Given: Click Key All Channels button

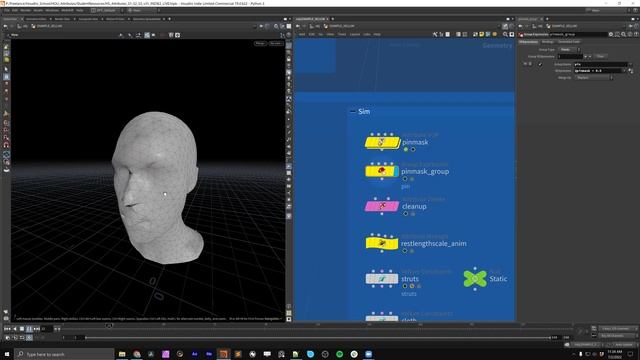Looking at the screenshot, I should [615, 336].
